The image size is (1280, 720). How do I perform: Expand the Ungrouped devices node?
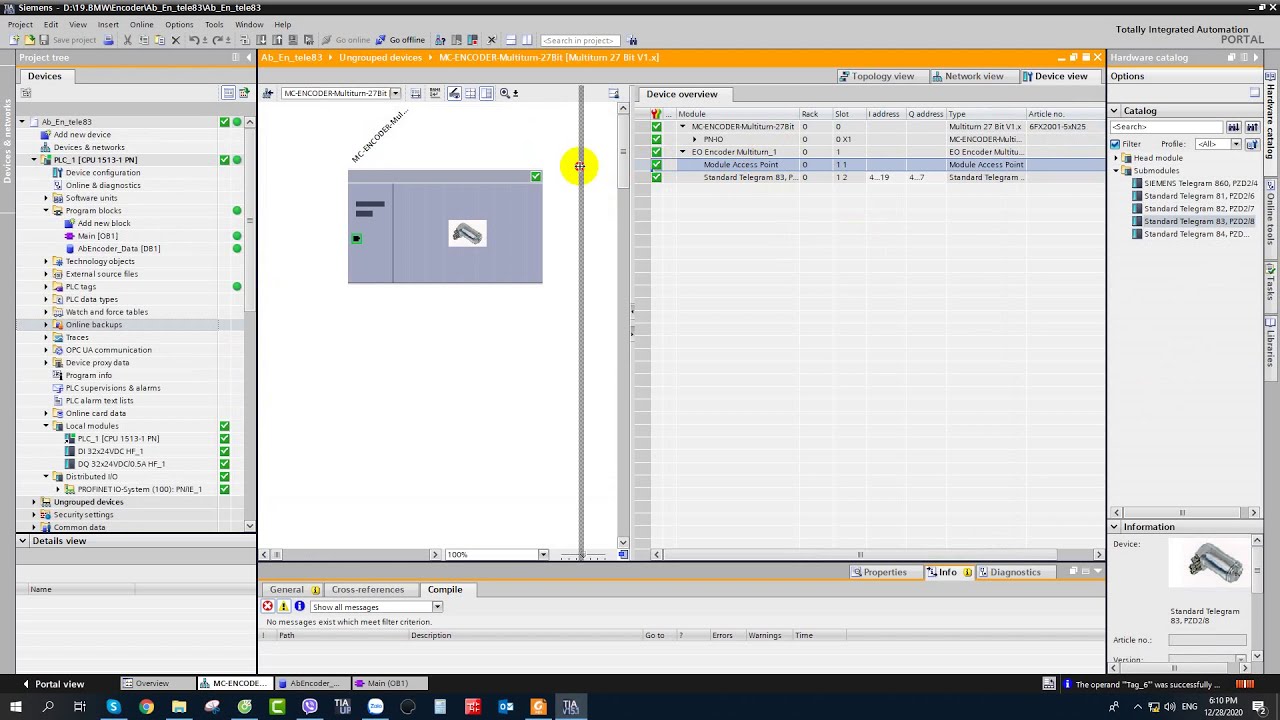(33, 502)
